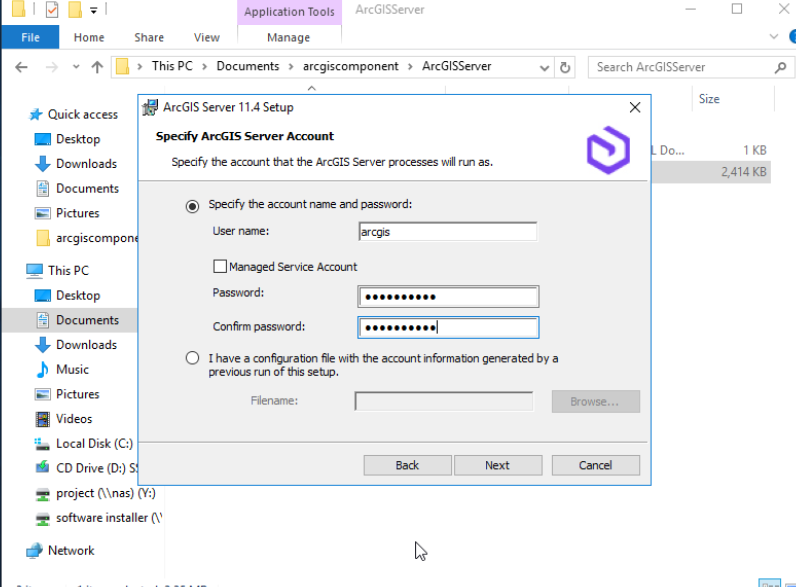Click into the Confirm password field
796x587 pixels.
point(448,328)
